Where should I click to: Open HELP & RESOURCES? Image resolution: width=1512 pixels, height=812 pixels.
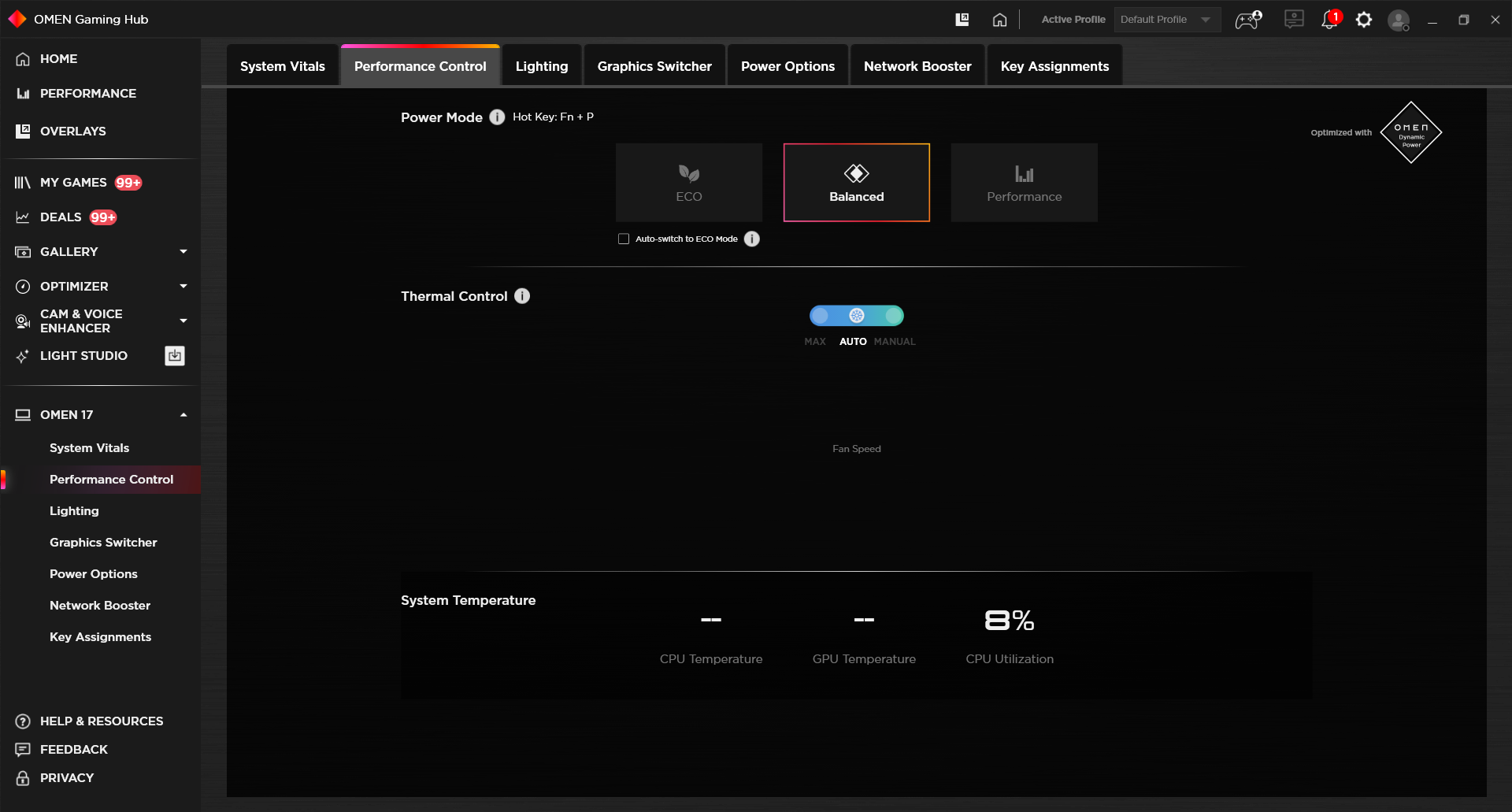(100, 721)
